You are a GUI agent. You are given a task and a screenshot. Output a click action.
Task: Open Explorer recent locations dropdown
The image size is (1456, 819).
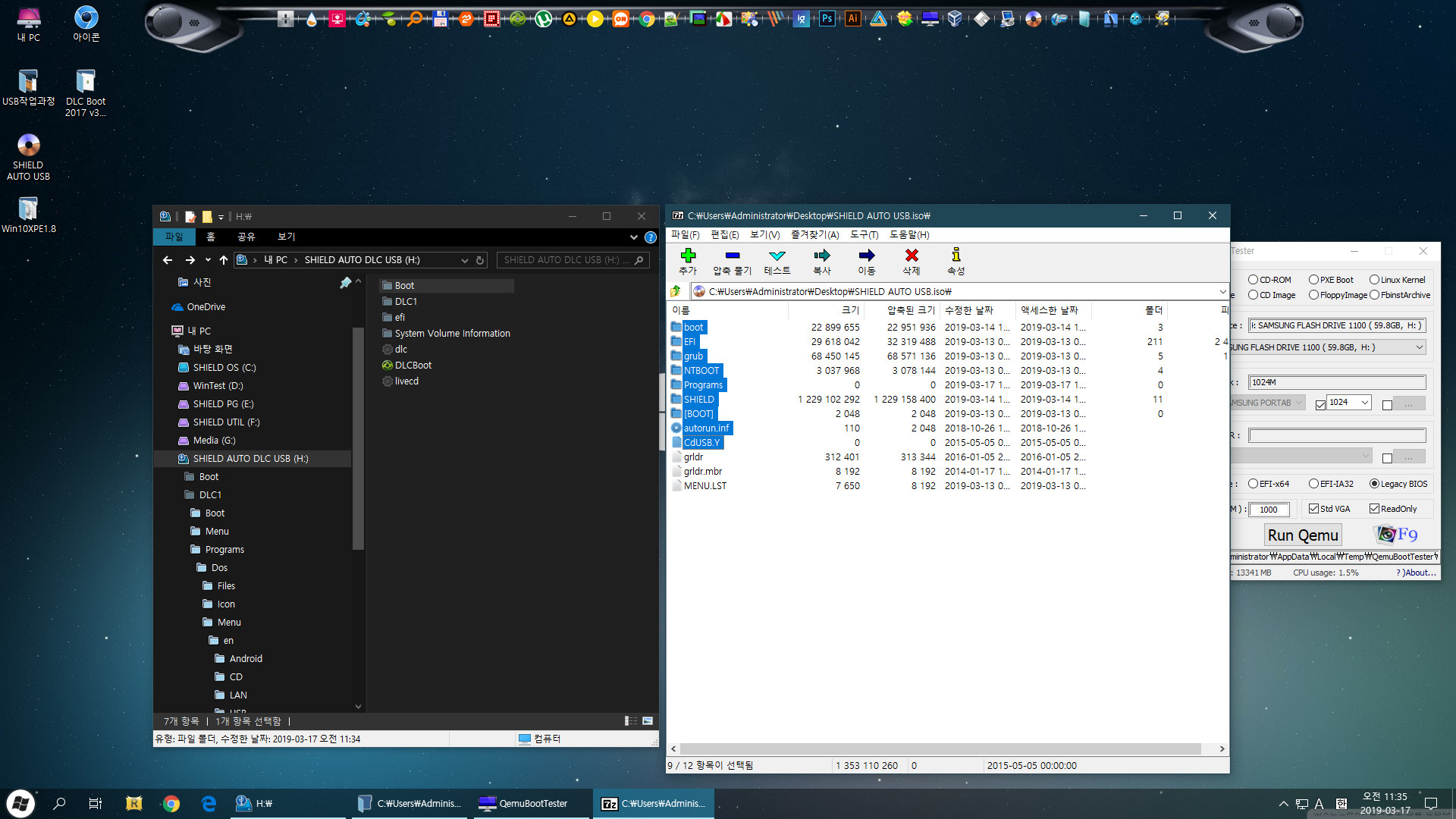207,260
